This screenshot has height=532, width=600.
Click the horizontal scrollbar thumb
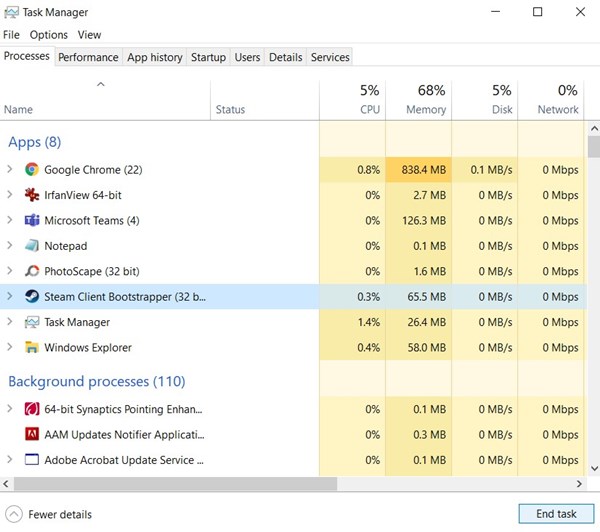(x=175, y=484)
